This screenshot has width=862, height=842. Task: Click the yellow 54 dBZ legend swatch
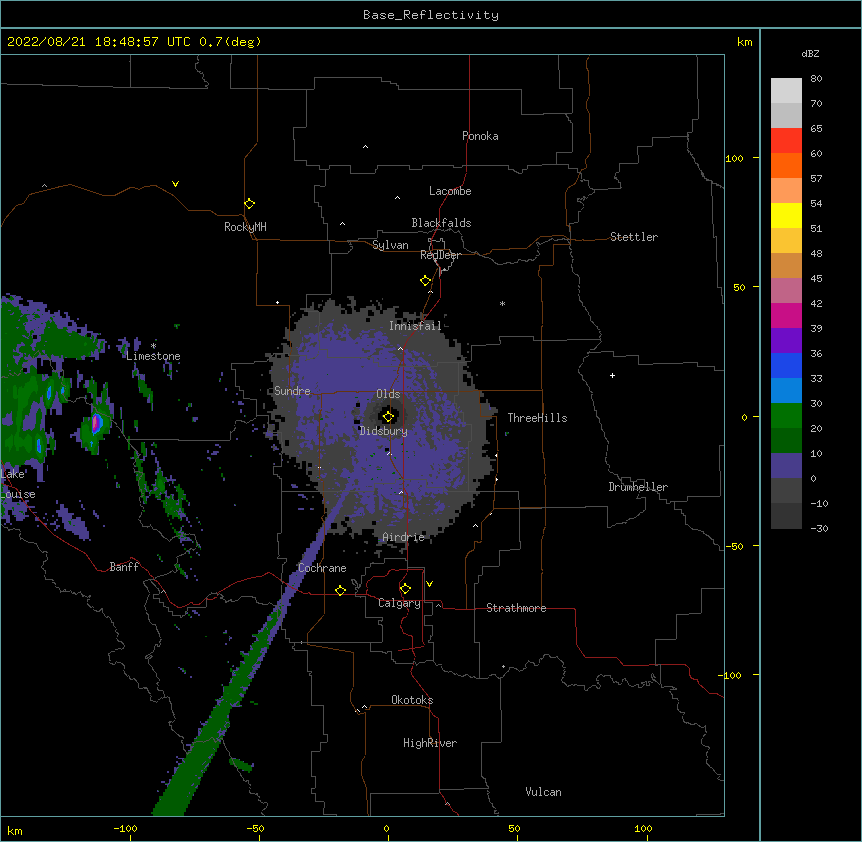[786, 215]
